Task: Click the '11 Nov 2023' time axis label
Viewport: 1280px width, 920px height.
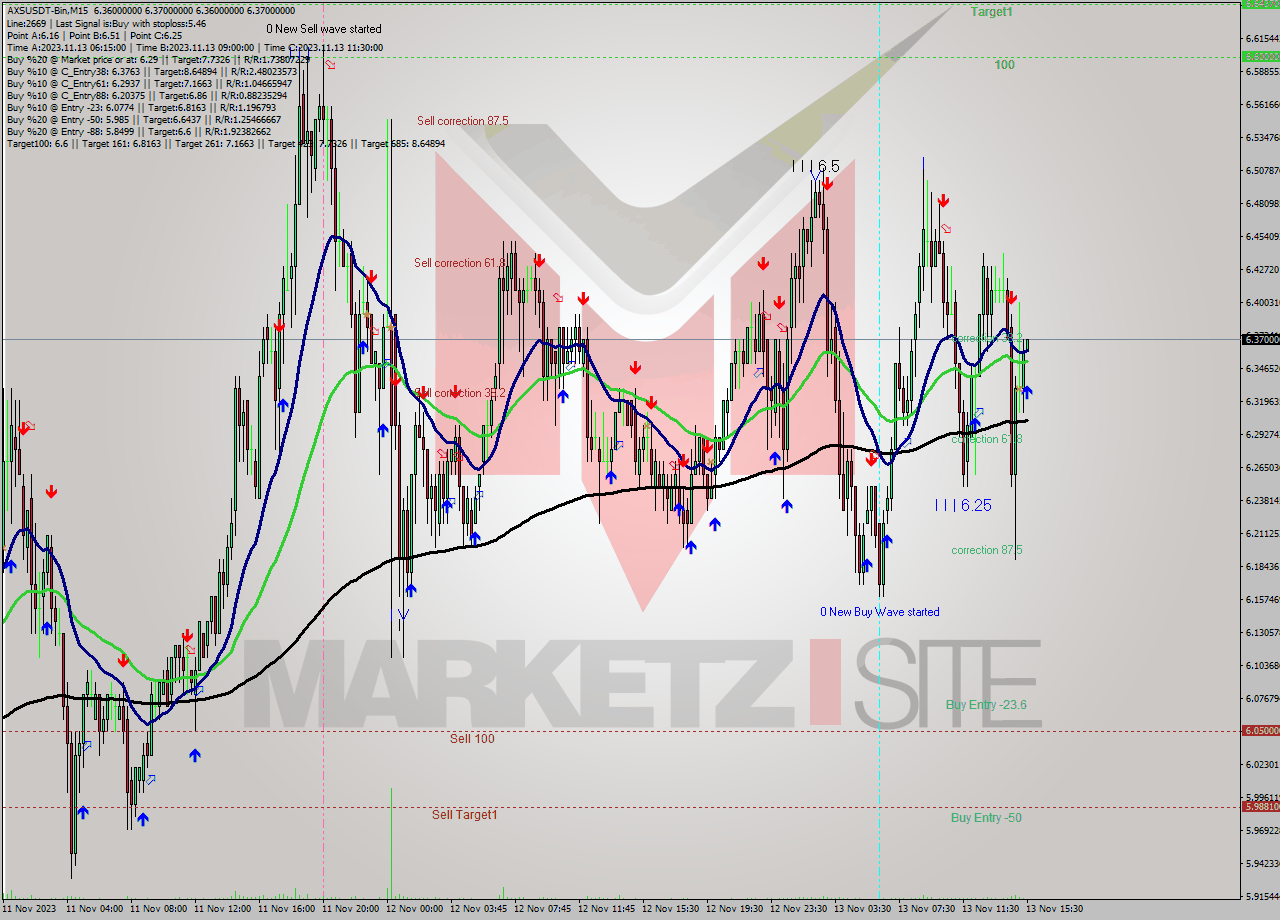Action: tap(27, 909)
